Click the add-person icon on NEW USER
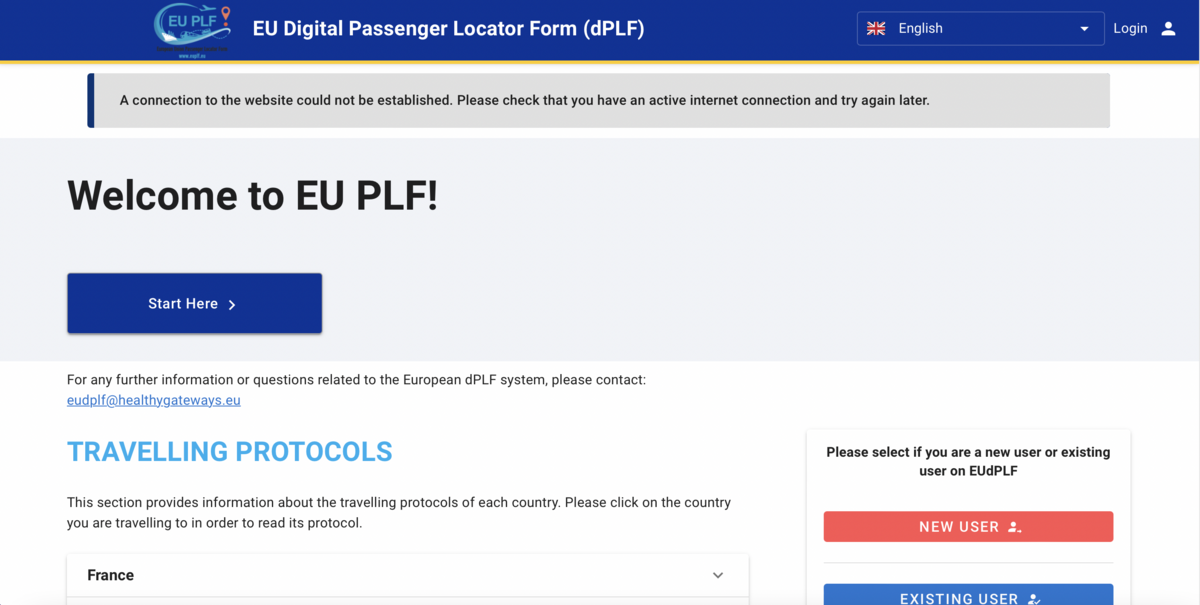 point(1014,527)
